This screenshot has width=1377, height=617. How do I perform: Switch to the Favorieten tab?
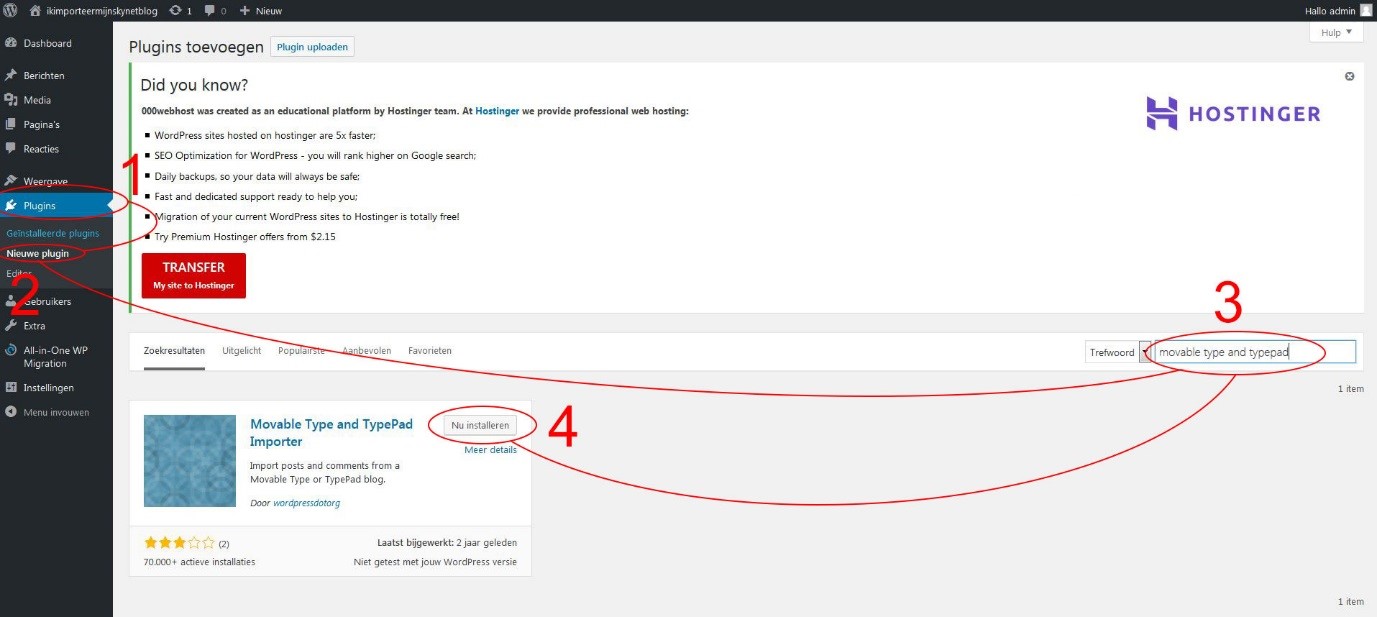pyautogui.click(x=430, y=351)
